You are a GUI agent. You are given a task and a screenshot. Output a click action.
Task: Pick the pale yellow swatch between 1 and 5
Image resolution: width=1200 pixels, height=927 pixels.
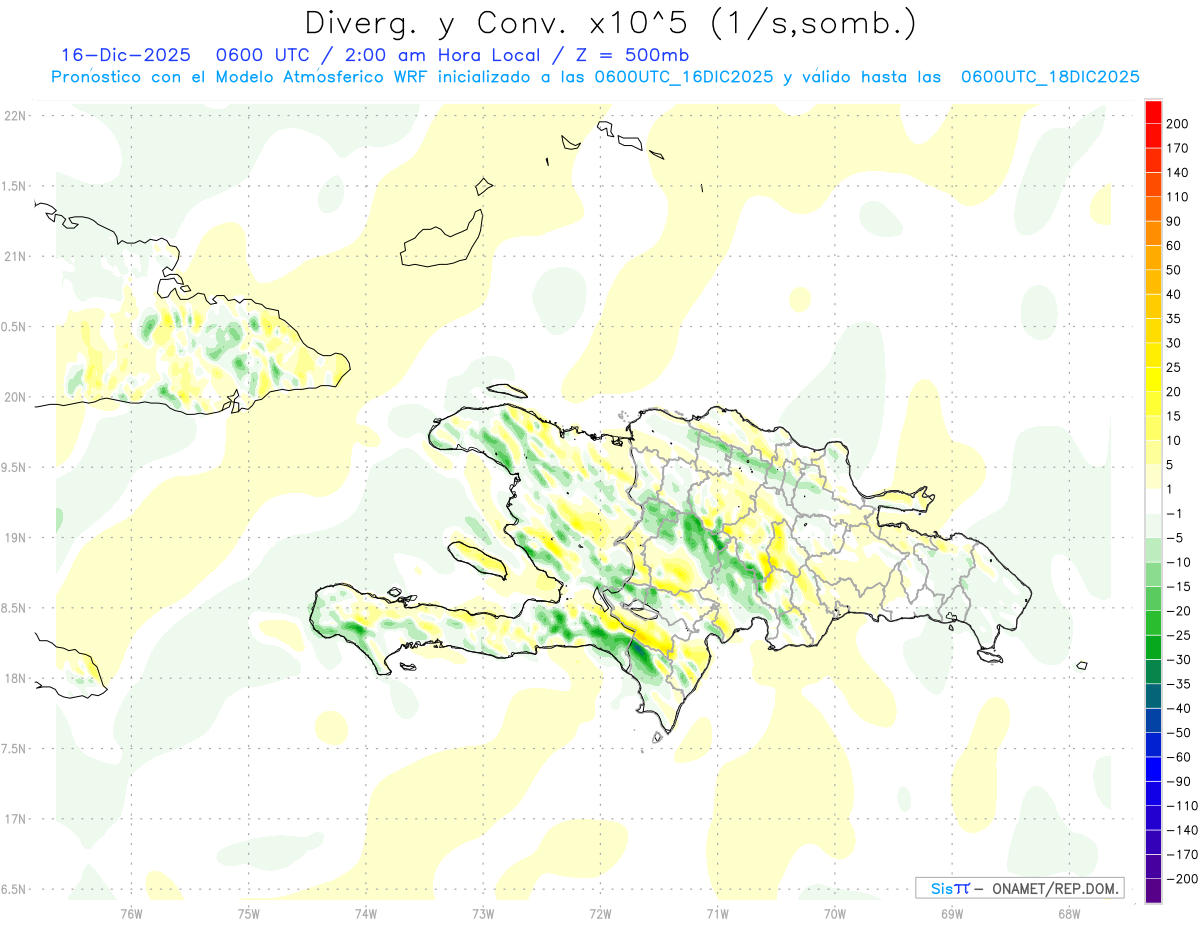point(1153,478)
